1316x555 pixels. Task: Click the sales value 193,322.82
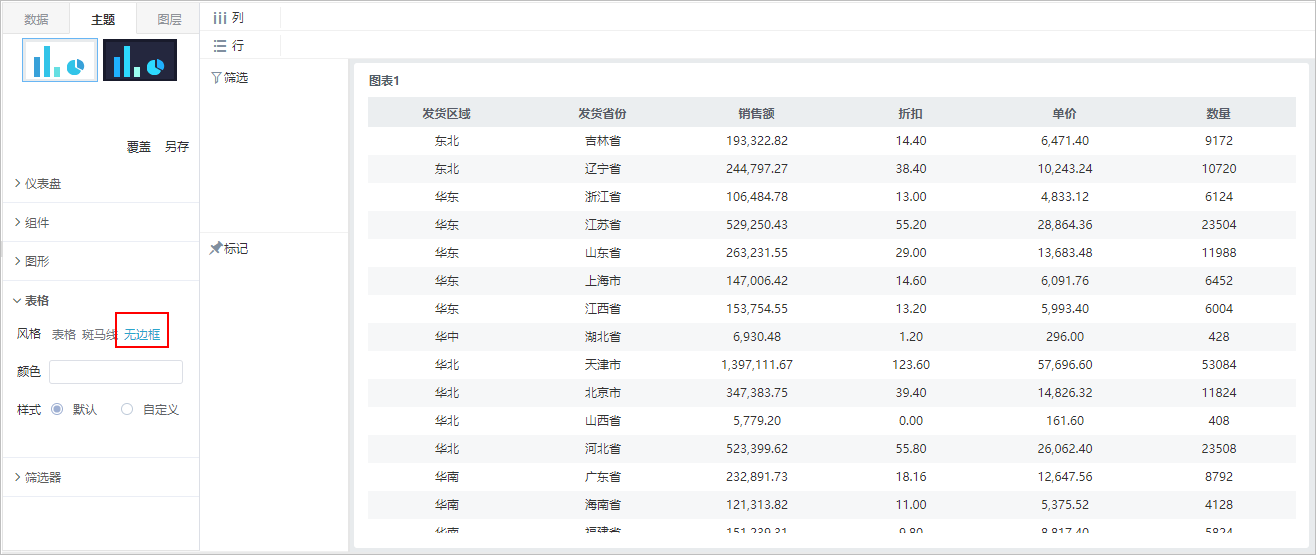click(757, 141)
